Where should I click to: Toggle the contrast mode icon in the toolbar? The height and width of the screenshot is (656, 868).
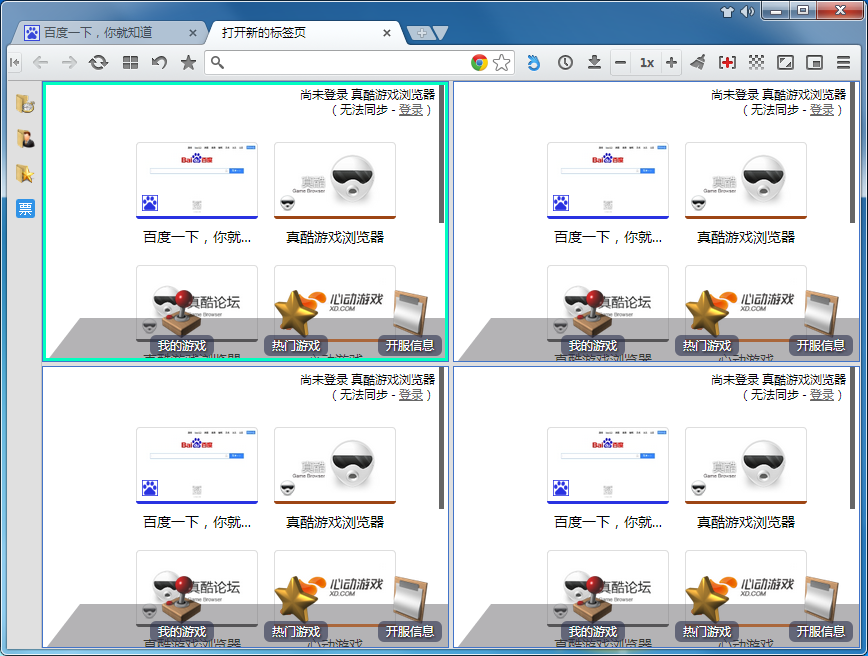coord(785,62)
